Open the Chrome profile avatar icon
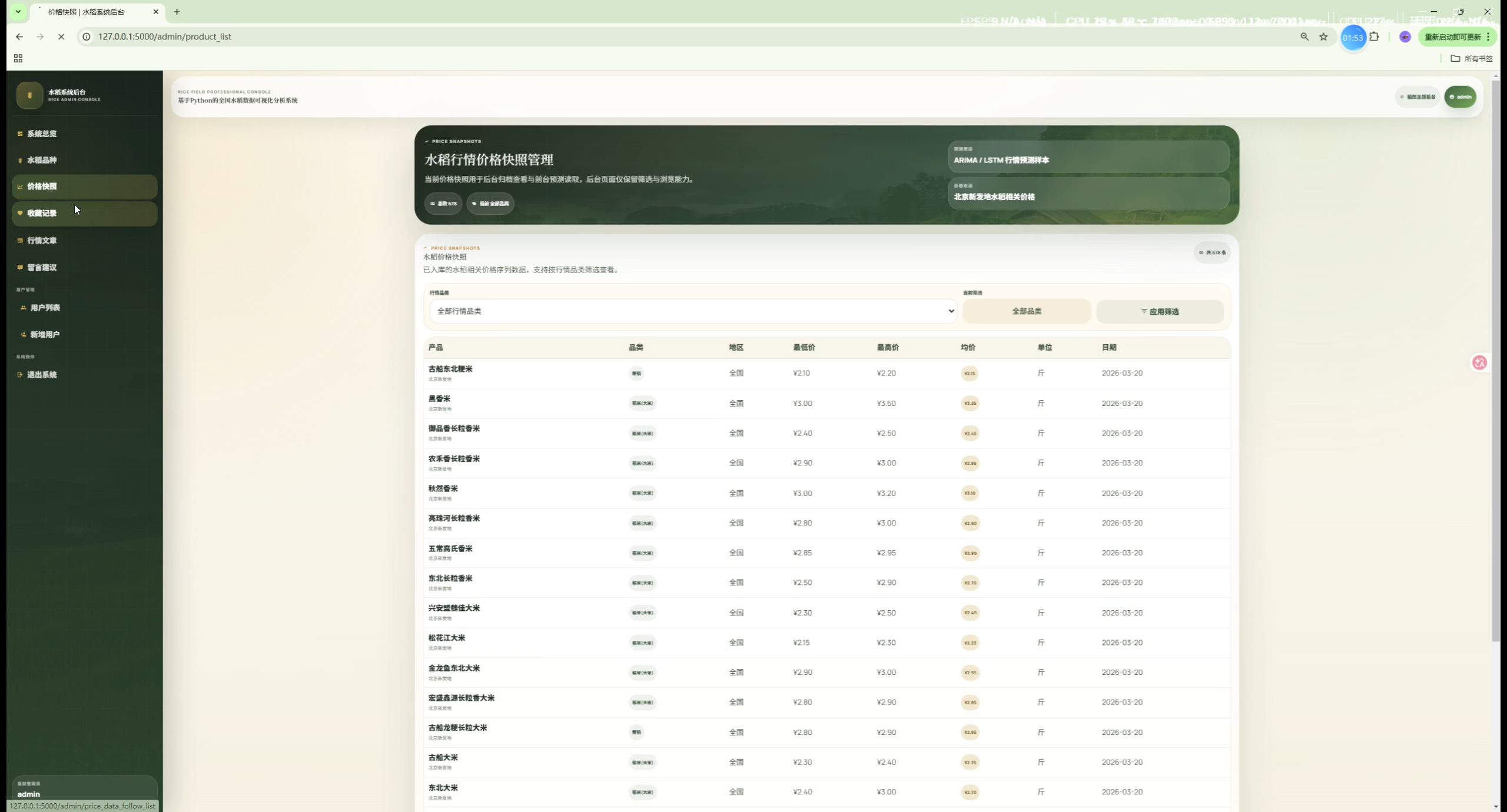Image resolution: width=1507 pixels, height=812 pixels. coord(1405,36)
